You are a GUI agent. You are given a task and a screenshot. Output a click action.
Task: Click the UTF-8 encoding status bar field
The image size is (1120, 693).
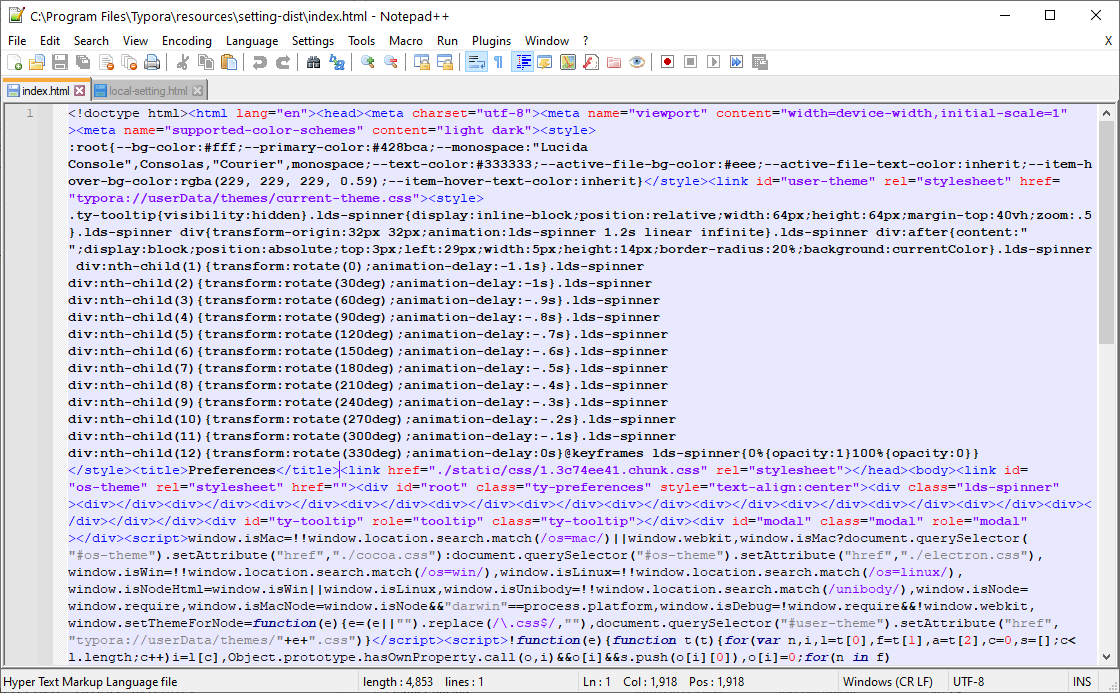[x=969, y=682]
